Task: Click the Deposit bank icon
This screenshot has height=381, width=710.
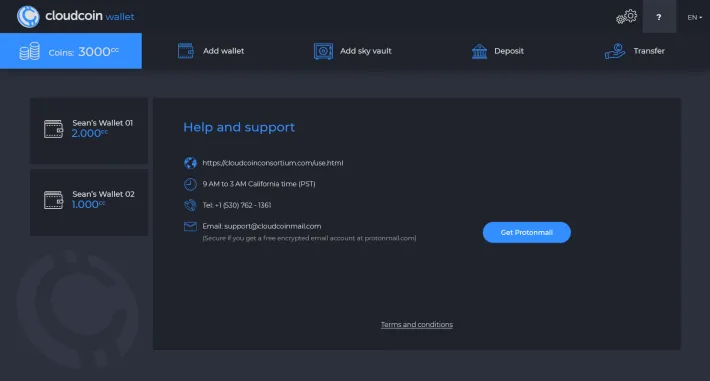Action: [x=479, y=51]
